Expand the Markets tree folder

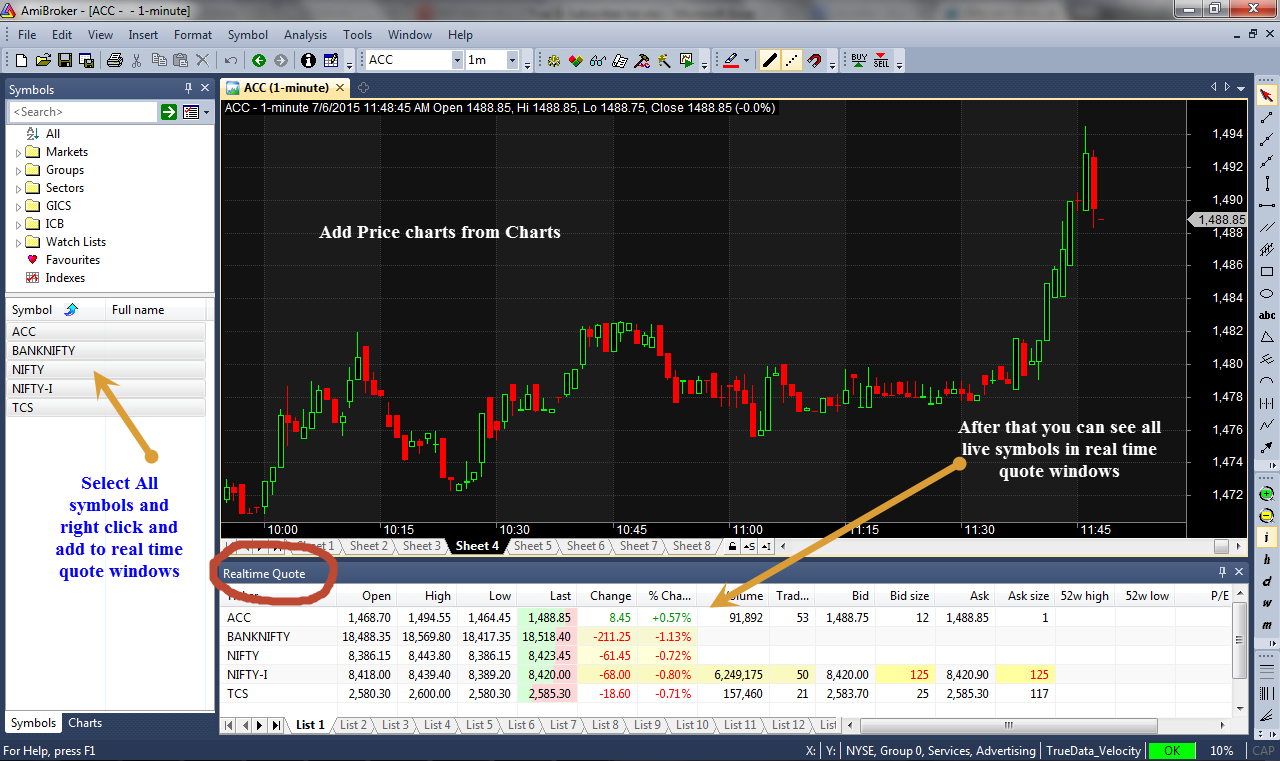pos(18,152)
